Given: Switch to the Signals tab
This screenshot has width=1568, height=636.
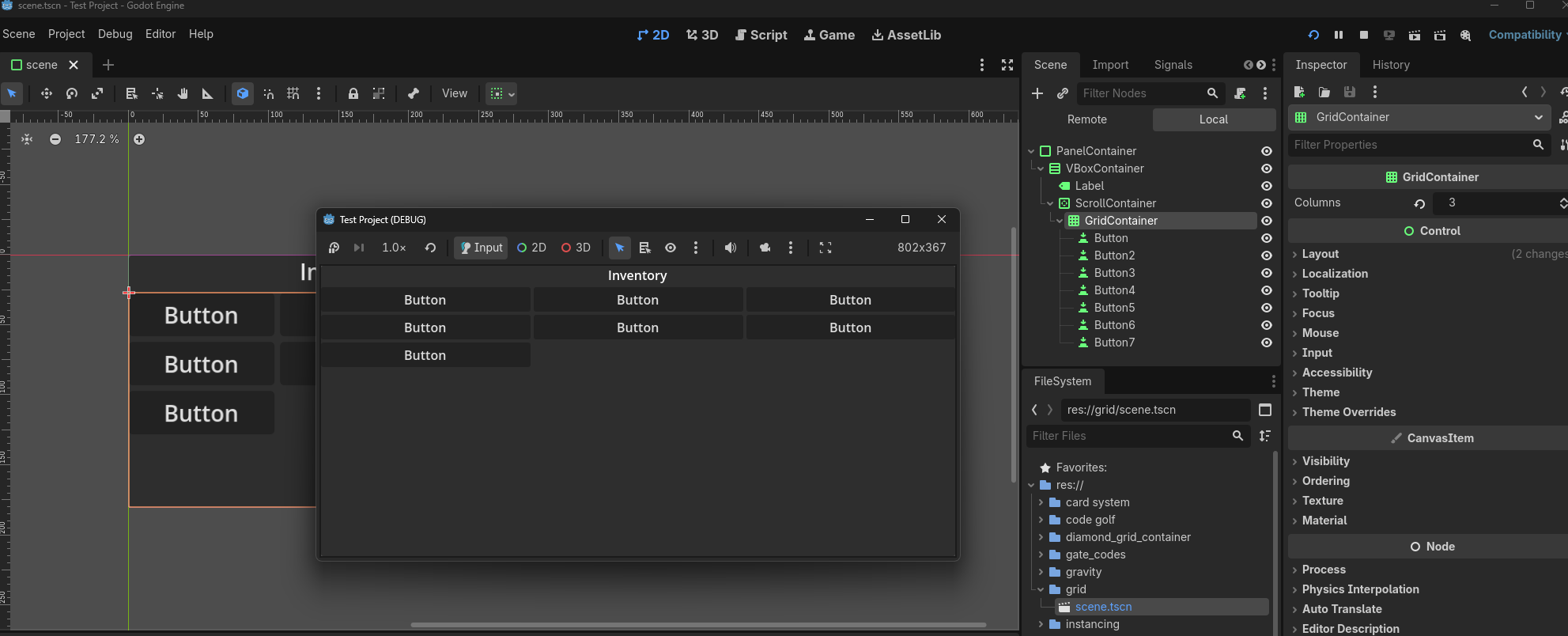Looking at the screenshot, I should click(x=1173, y=65).
